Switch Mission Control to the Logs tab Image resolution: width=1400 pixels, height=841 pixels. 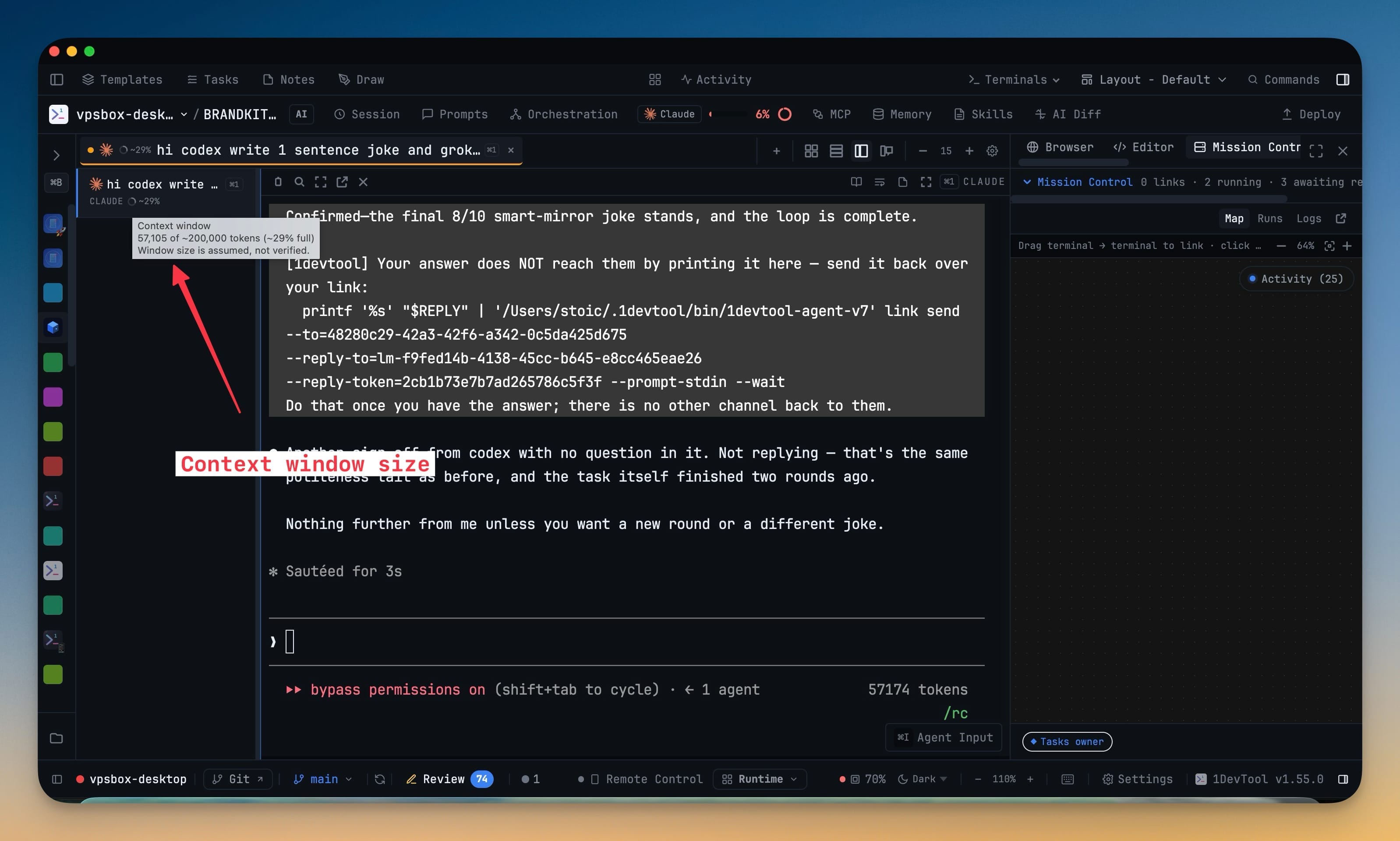pos(1309,219)
